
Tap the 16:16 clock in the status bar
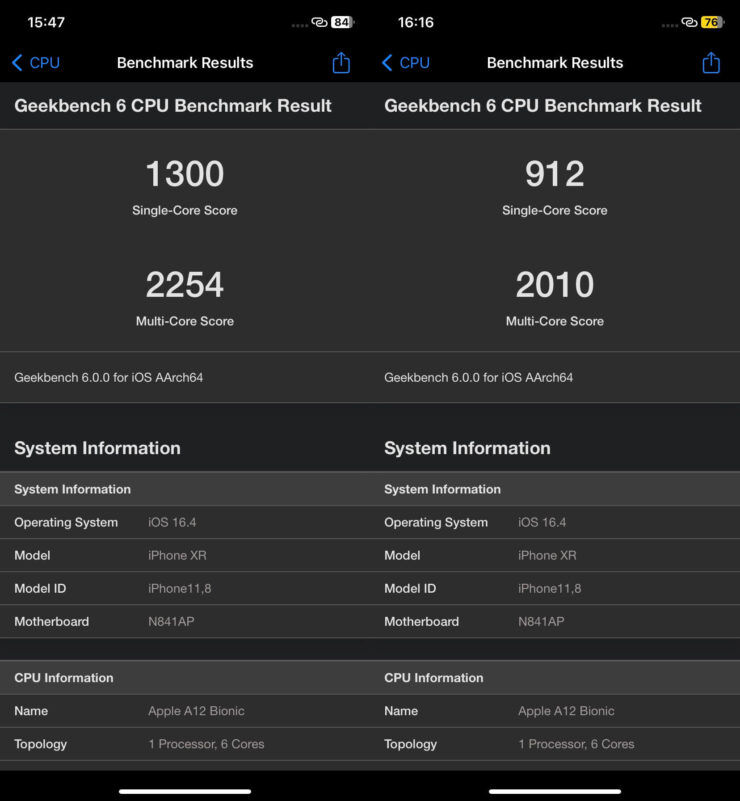click(x=416, y=22)
